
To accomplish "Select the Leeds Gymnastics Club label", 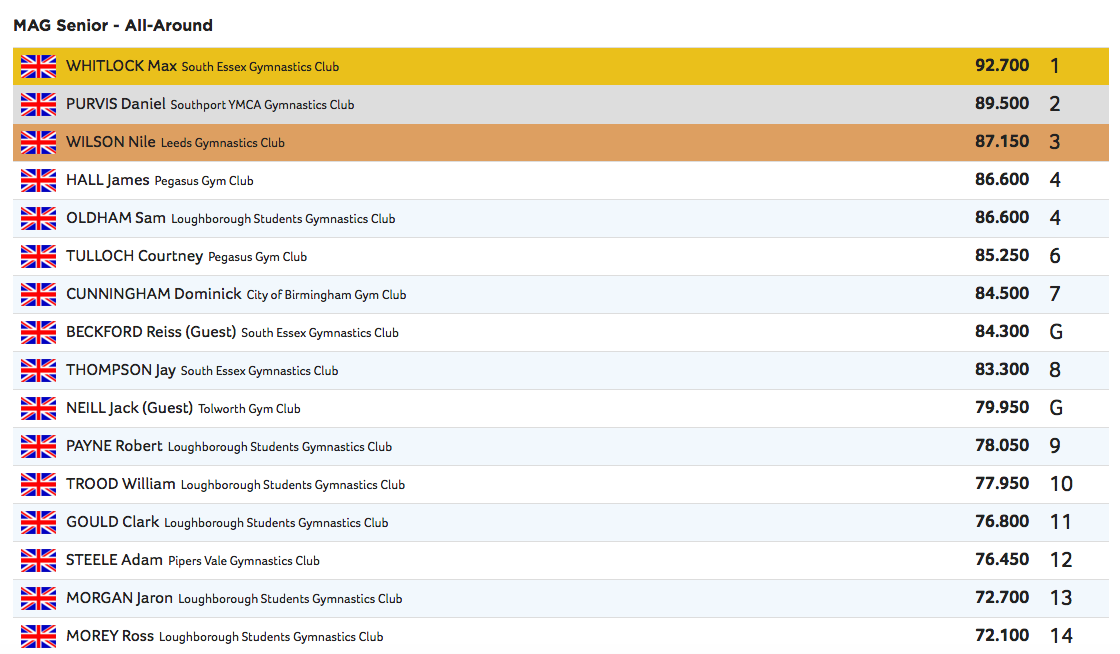I will (222, 143).
